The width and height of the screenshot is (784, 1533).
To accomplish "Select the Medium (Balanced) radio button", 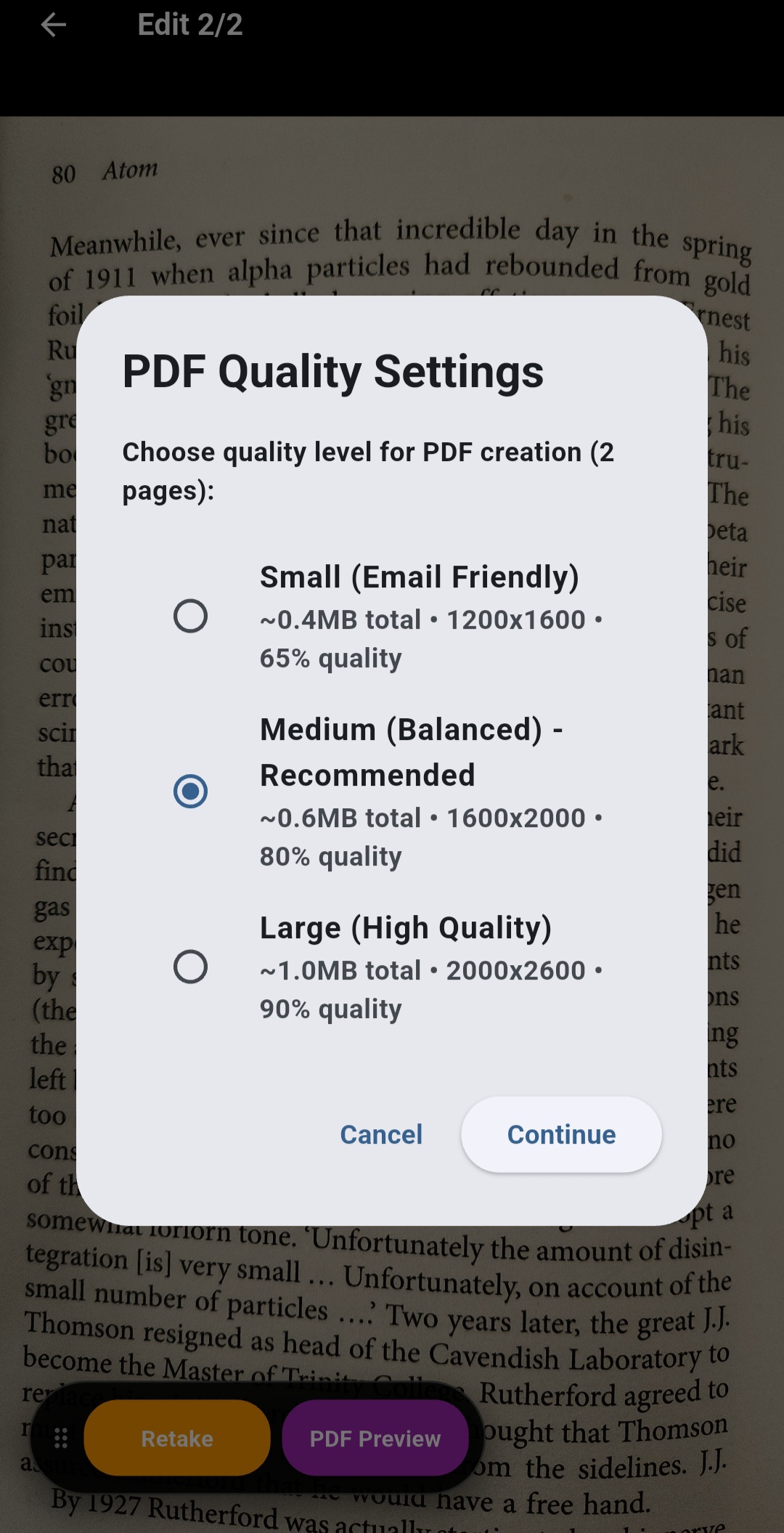I will [190, 791].
